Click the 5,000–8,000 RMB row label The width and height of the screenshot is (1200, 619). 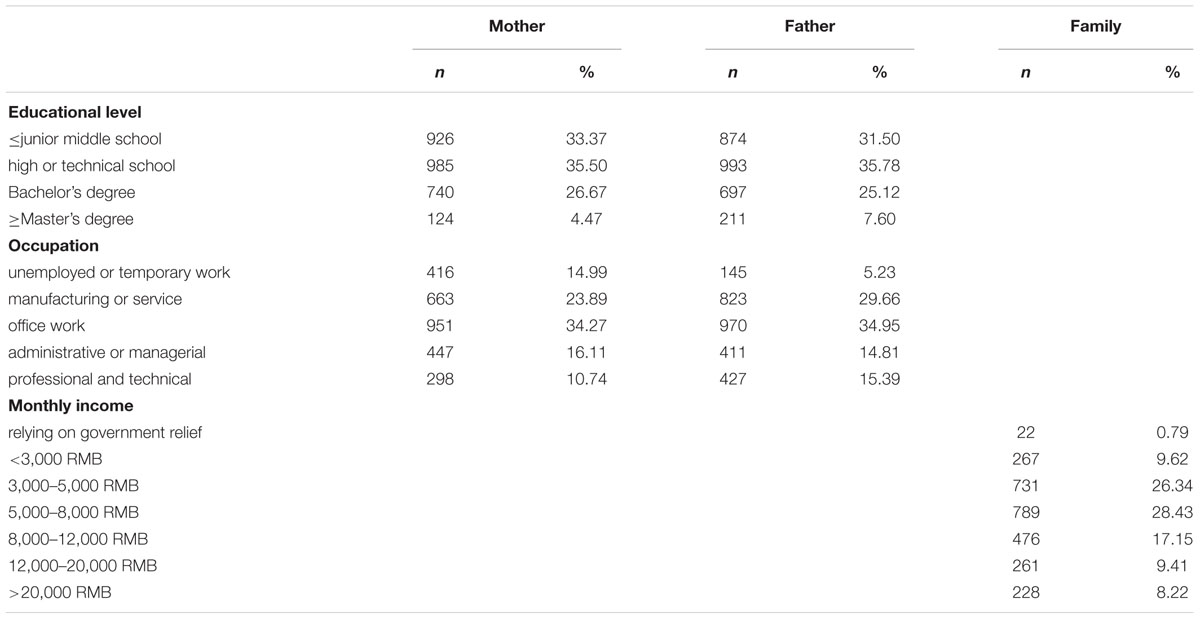pyautogui.click(x=73, y=512)
